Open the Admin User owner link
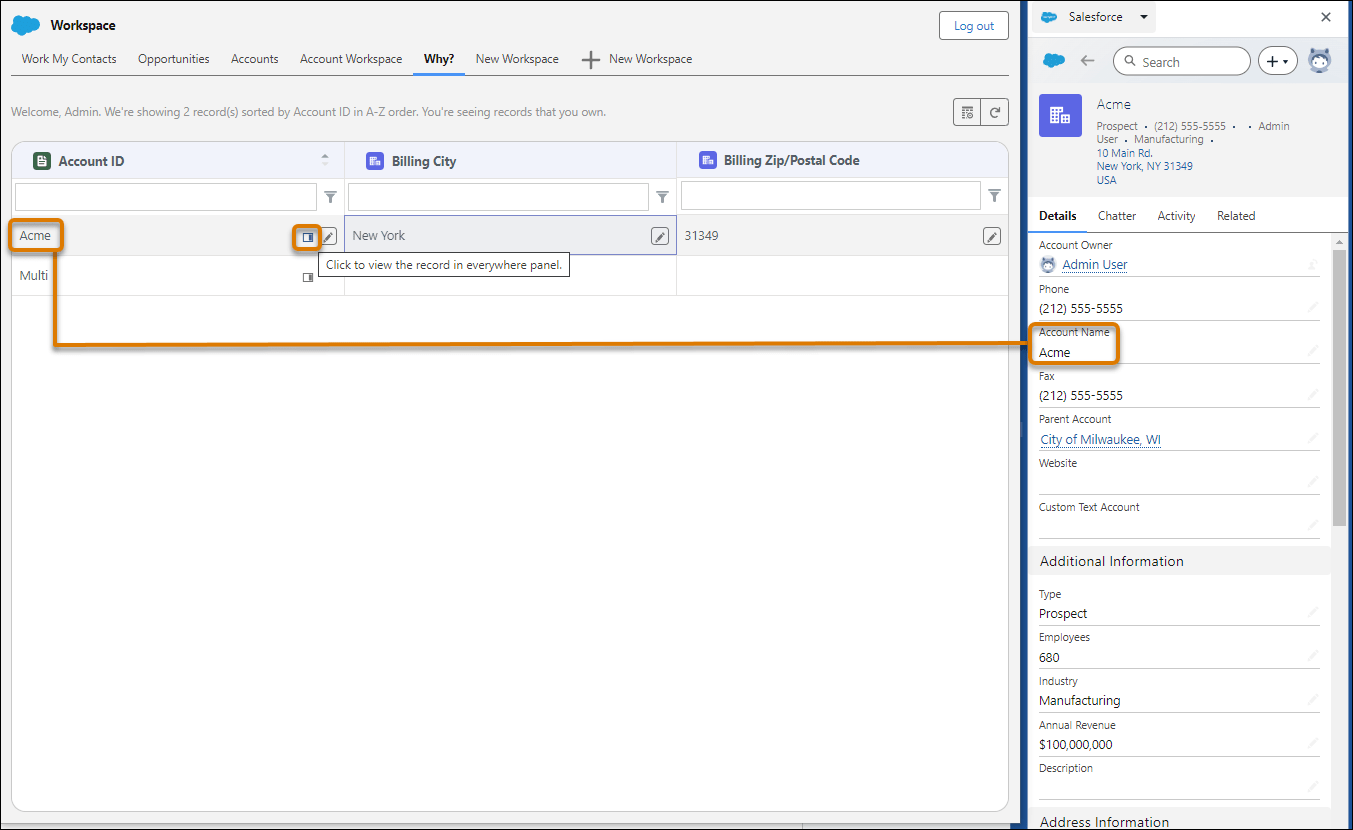The width and height of the screenshot is (1353, 830). click(1095, 265)
